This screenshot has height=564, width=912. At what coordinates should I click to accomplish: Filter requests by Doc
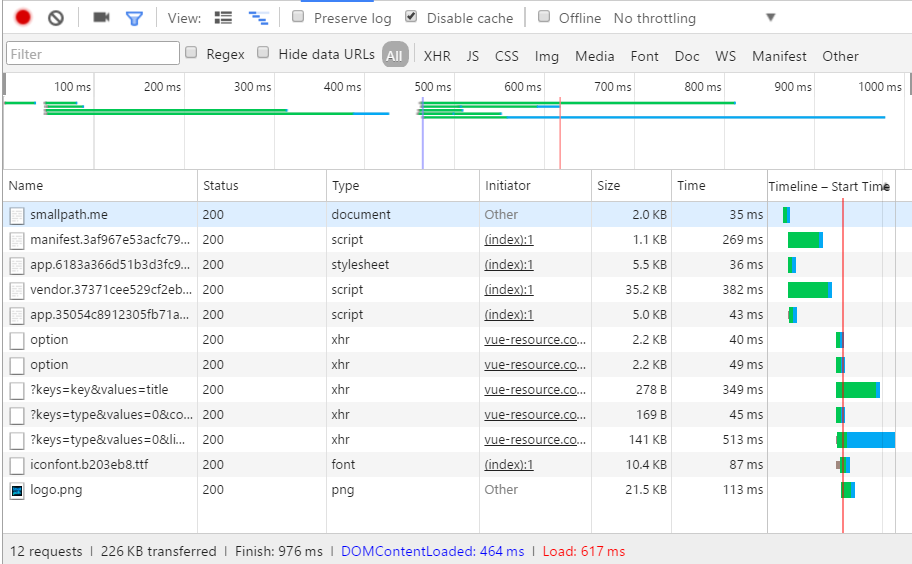(x=687, y=56)
